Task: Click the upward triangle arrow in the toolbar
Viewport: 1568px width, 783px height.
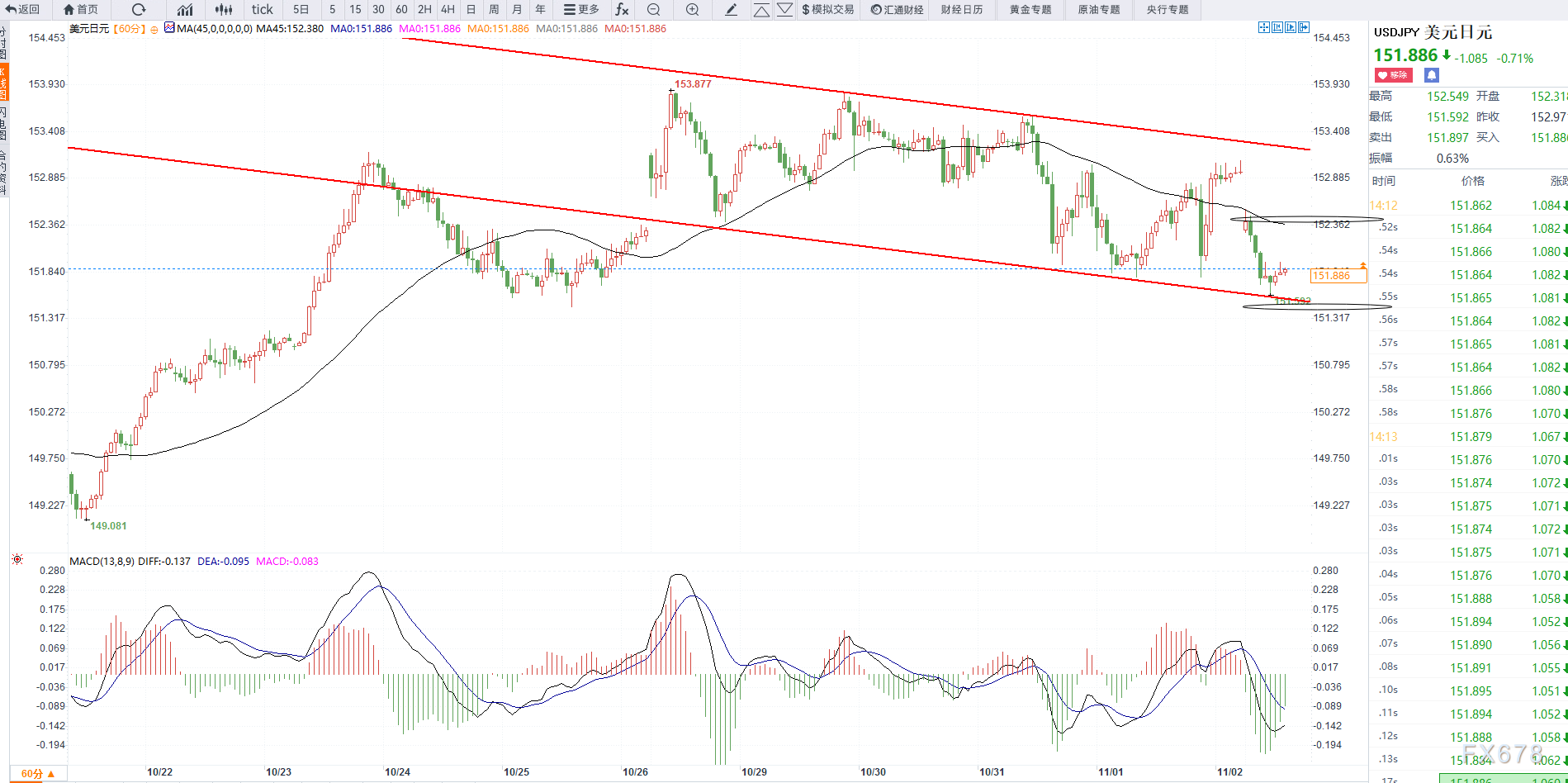Action: tap(761, 10)
